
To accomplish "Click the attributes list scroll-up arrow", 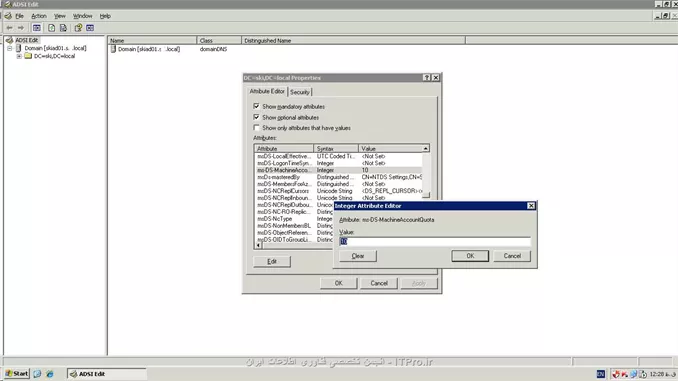I will pos(425,148).
